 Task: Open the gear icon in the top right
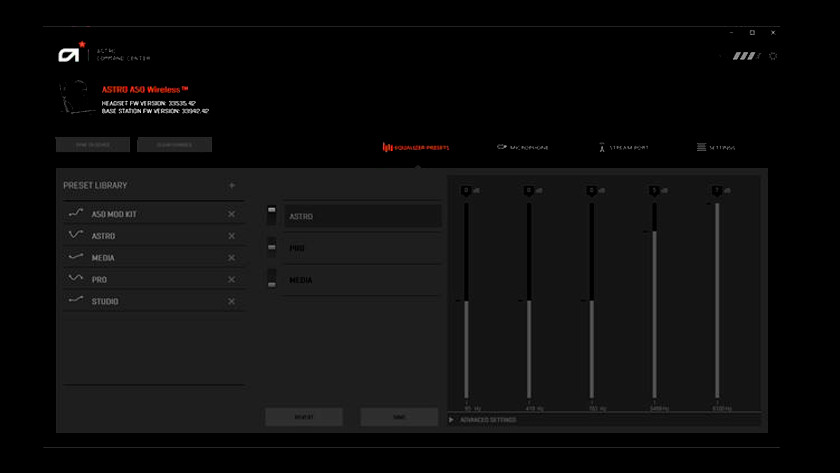point(773,56)
